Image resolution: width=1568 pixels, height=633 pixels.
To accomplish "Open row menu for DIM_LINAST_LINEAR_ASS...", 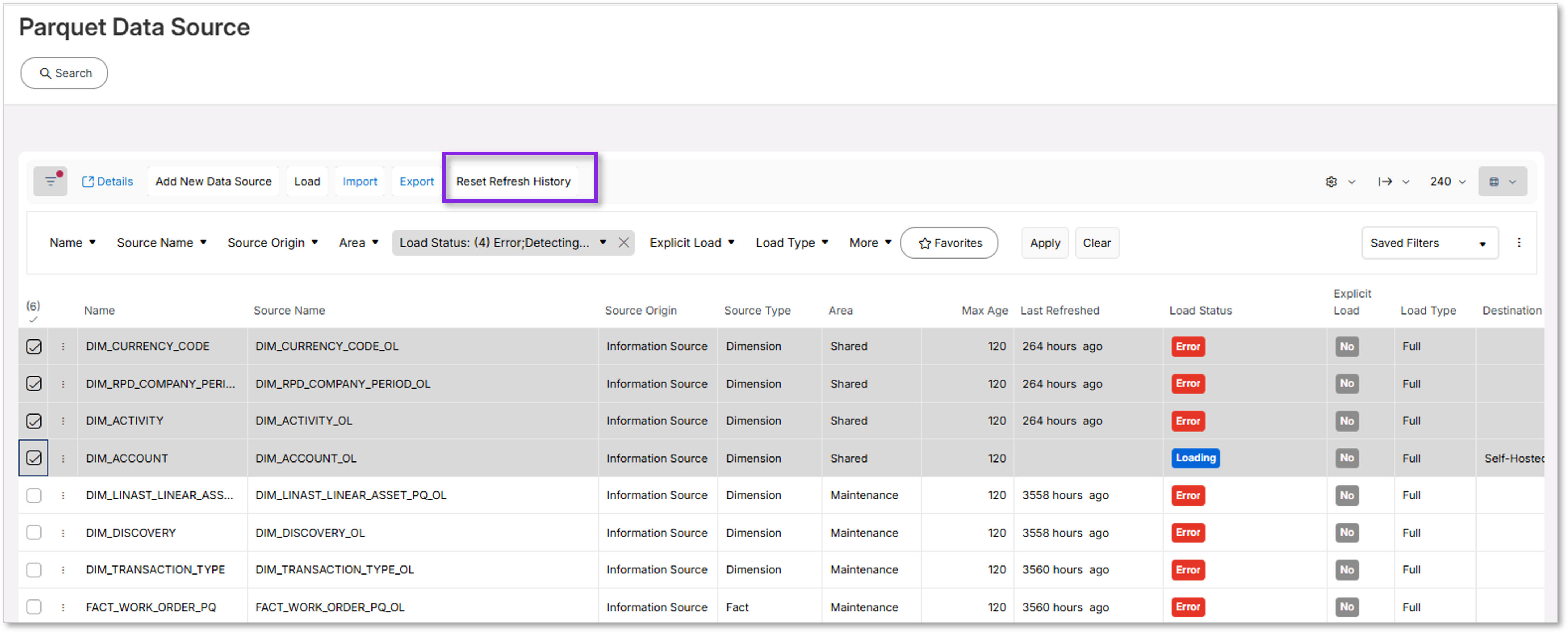I will pyautogui.click(x=63, y=495).
